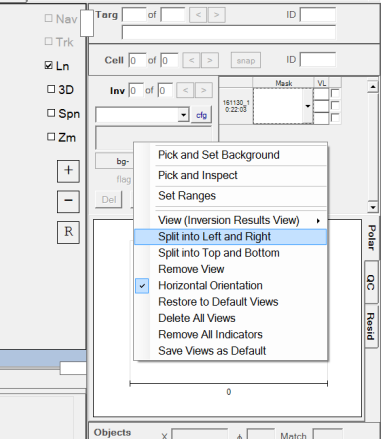Select Split into Left and Right
This screenshot has height=439, width=381.
(x=231, y=237)
